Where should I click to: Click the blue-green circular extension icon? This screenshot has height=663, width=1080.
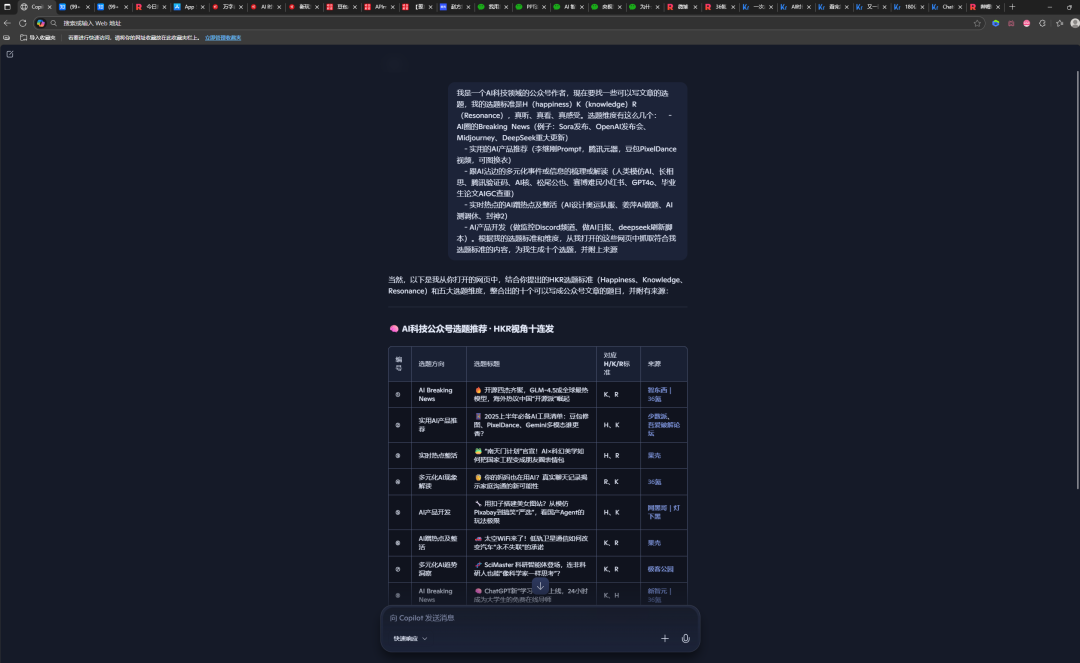pos(995,23)
